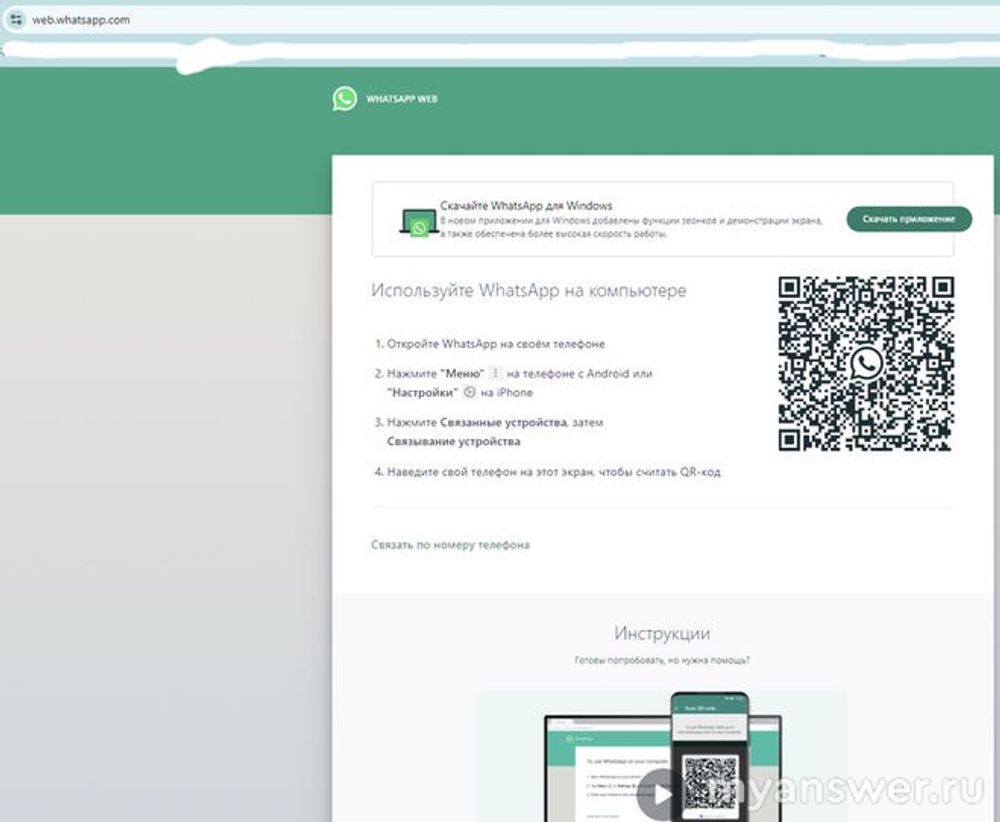This screenshot has width=1000, height=822.
Task: Click the bold Связывание устройства text
Action: click(453, 441)
